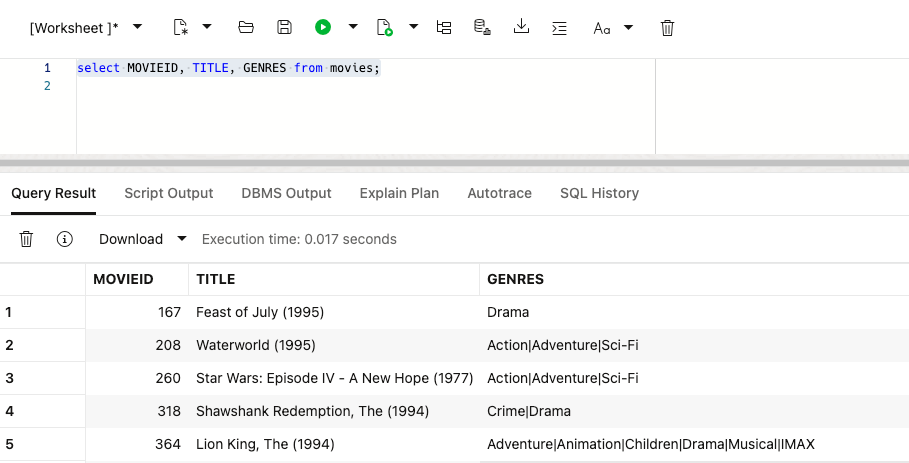Screen dimensions: 909x463
Task: Open the Worksheet name dropdown
Action: tap(137, 27)
